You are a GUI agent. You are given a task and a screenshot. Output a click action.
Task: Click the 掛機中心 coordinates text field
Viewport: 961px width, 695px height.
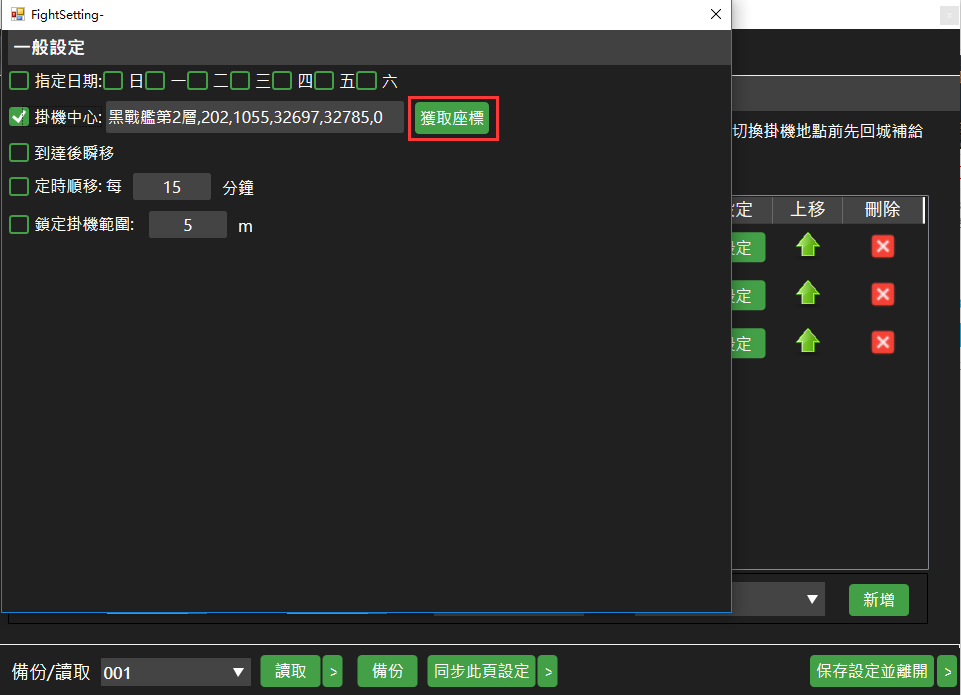coord(254,117)
